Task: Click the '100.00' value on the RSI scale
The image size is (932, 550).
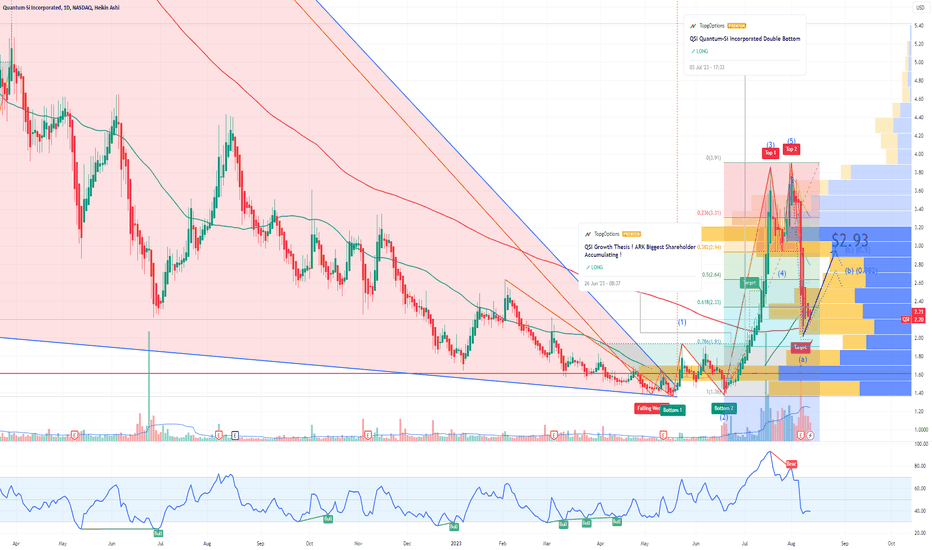Action: pyautogui.click(x=921, y=444)
